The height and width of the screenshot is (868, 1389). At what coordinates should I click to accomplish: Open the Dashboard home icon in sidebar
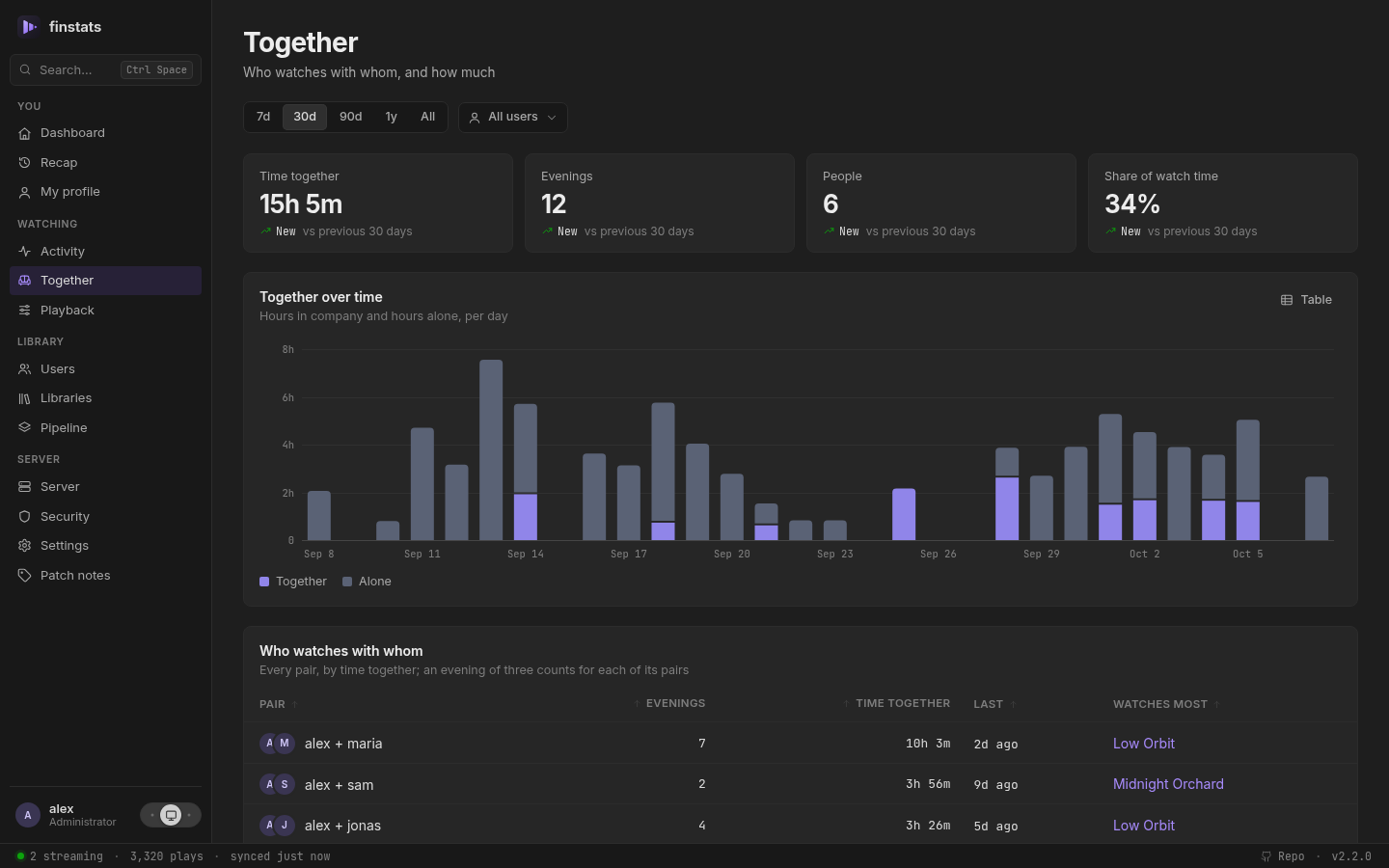(25, 133)
